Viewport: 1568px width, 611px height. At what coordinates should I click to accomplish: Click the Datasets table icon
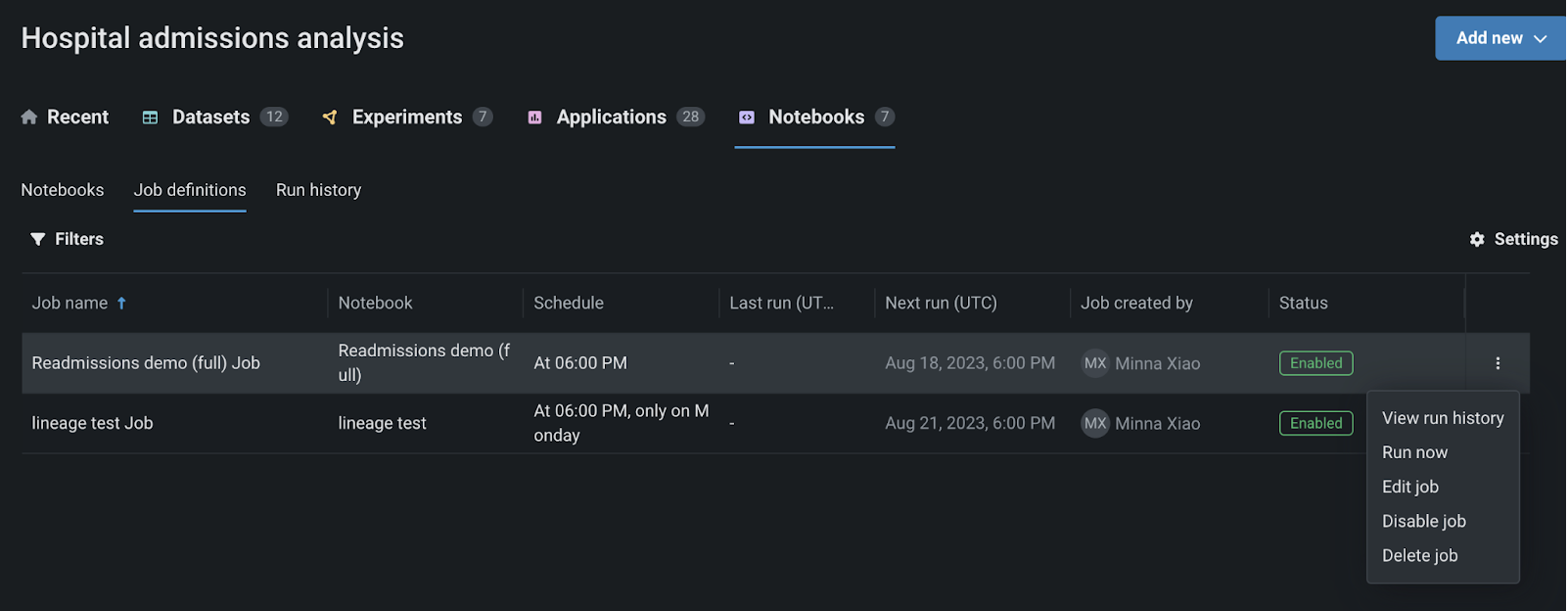pos(150,117)
